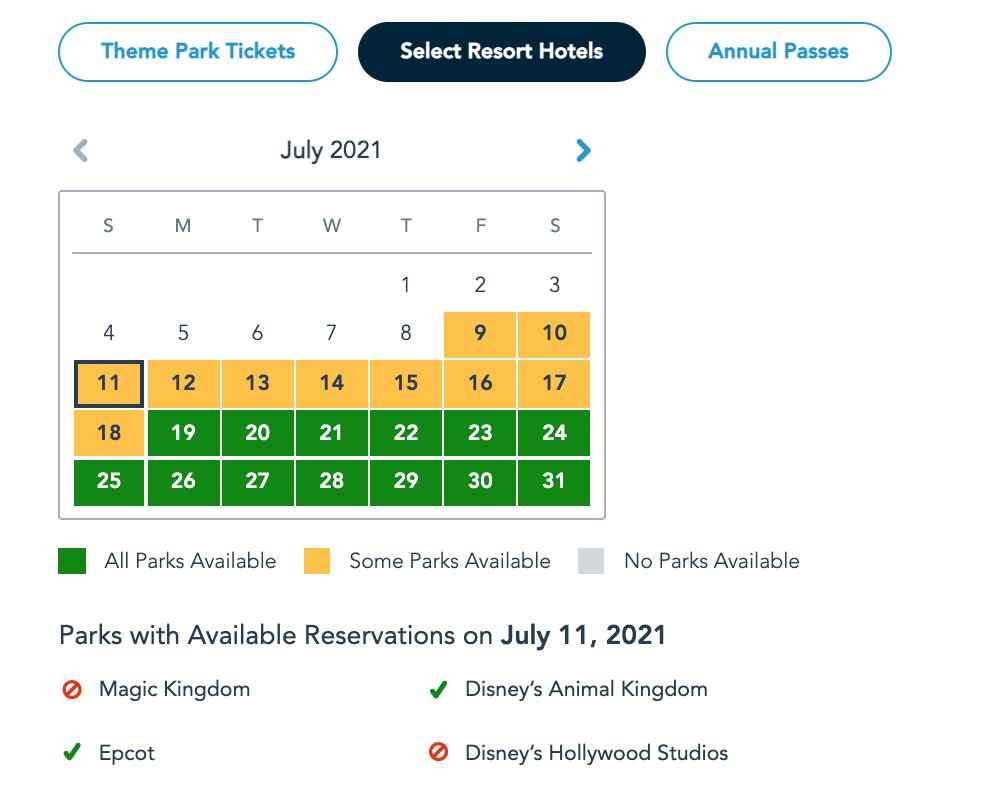Select the Annual Passes tab
This screenshot has width=1008, height=798.
pos(778,51)
